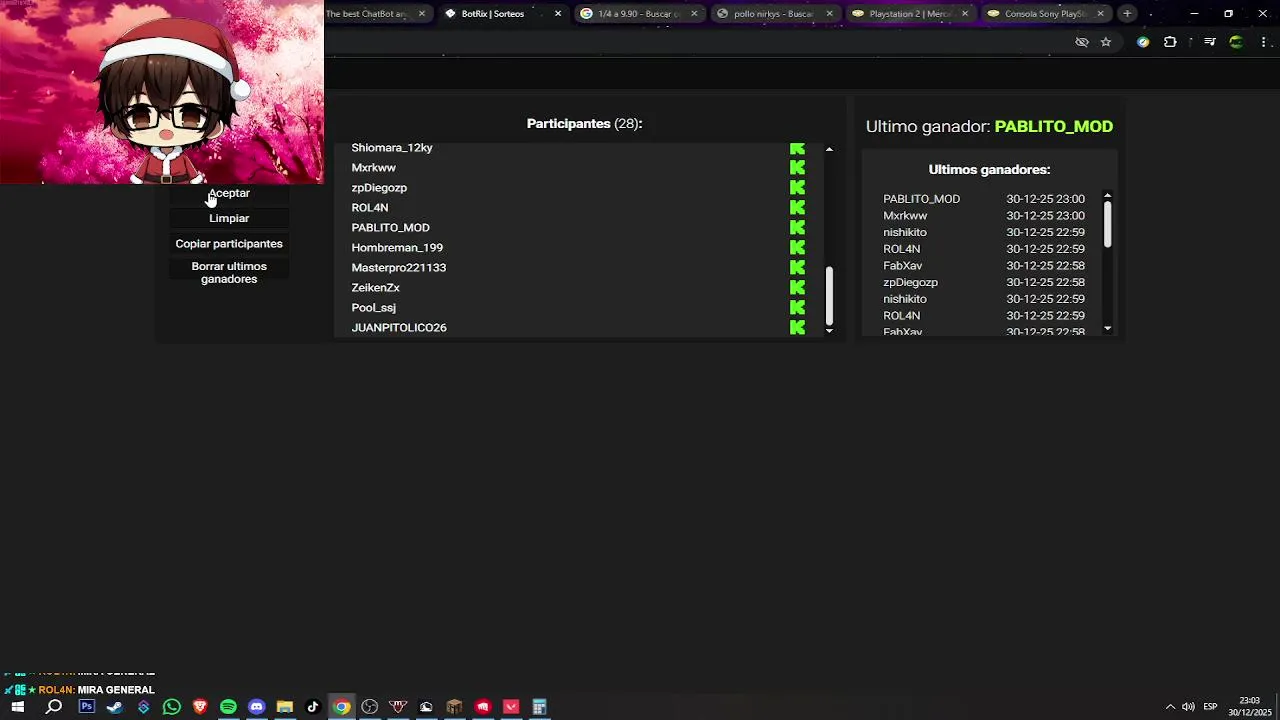1280x720 pixels.
Task: Click the participants list scroll-up arrow
Action: (x=829, y=149)
